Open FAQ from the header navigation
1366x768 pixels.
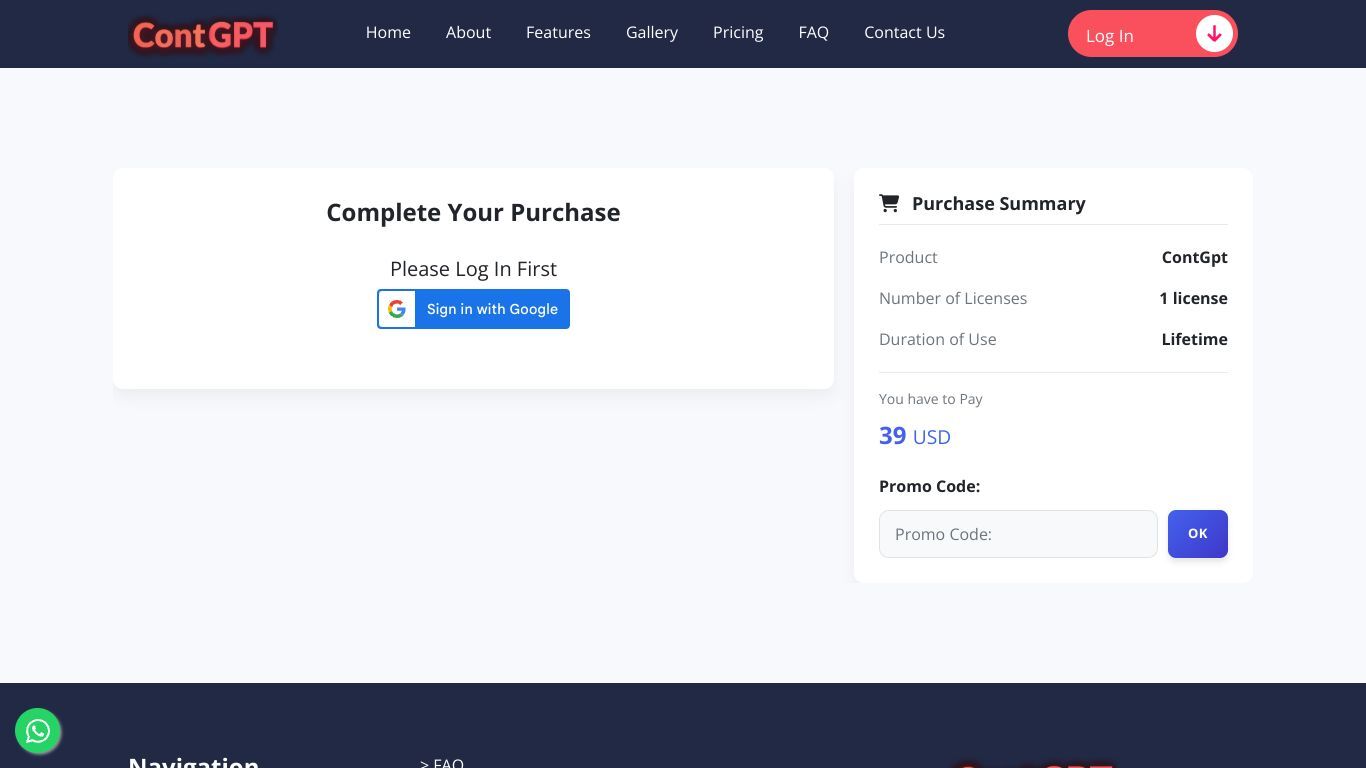click(813, 33)
